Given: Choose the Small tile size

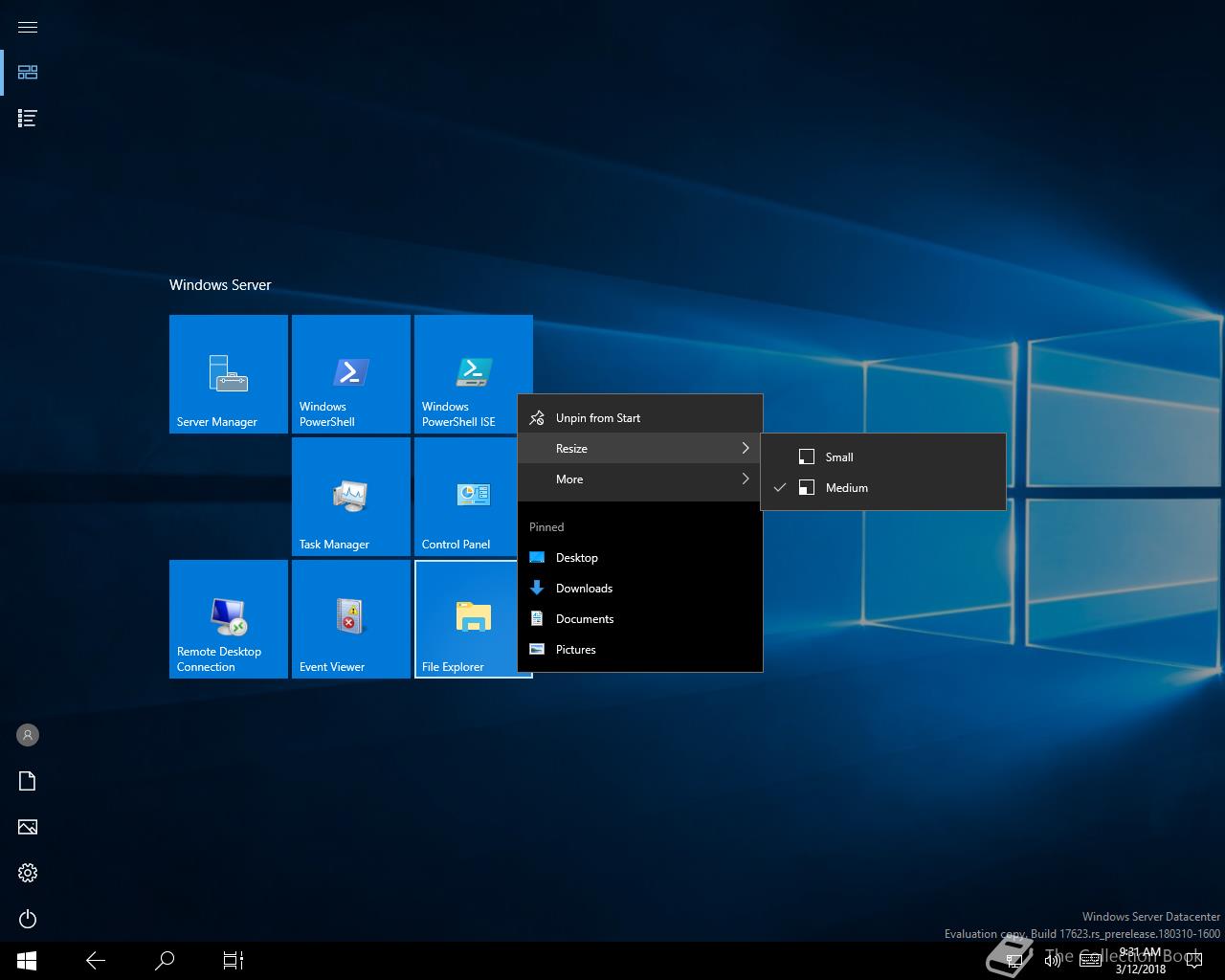Looking at the screenshot, I should pos(883,457).
